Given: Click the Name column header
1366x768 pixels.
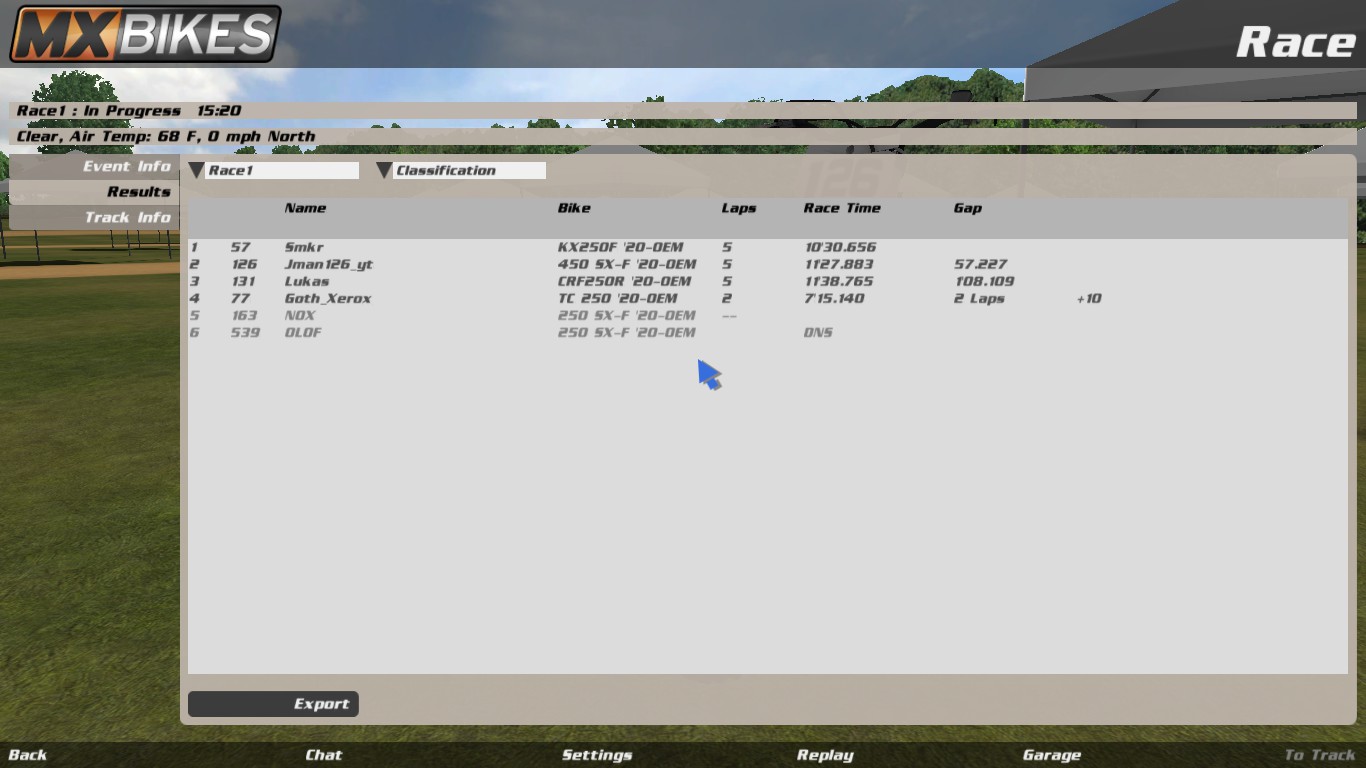Looking at the screenshot, I should [305, 208].
